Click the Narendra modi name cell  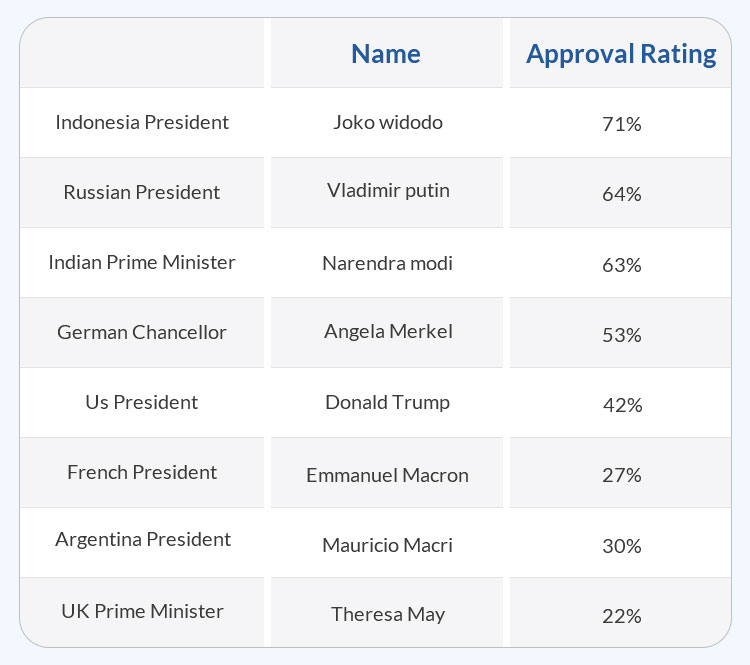click(x=388, y=264)
